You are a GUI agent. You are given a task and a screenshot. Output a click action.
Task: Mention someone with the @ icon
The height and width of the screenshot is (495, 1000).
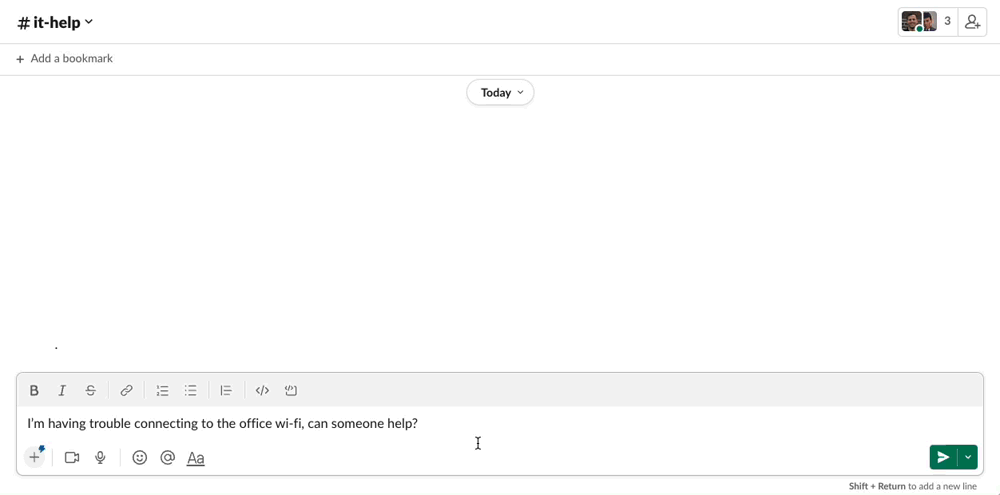(x=168, y=458)
